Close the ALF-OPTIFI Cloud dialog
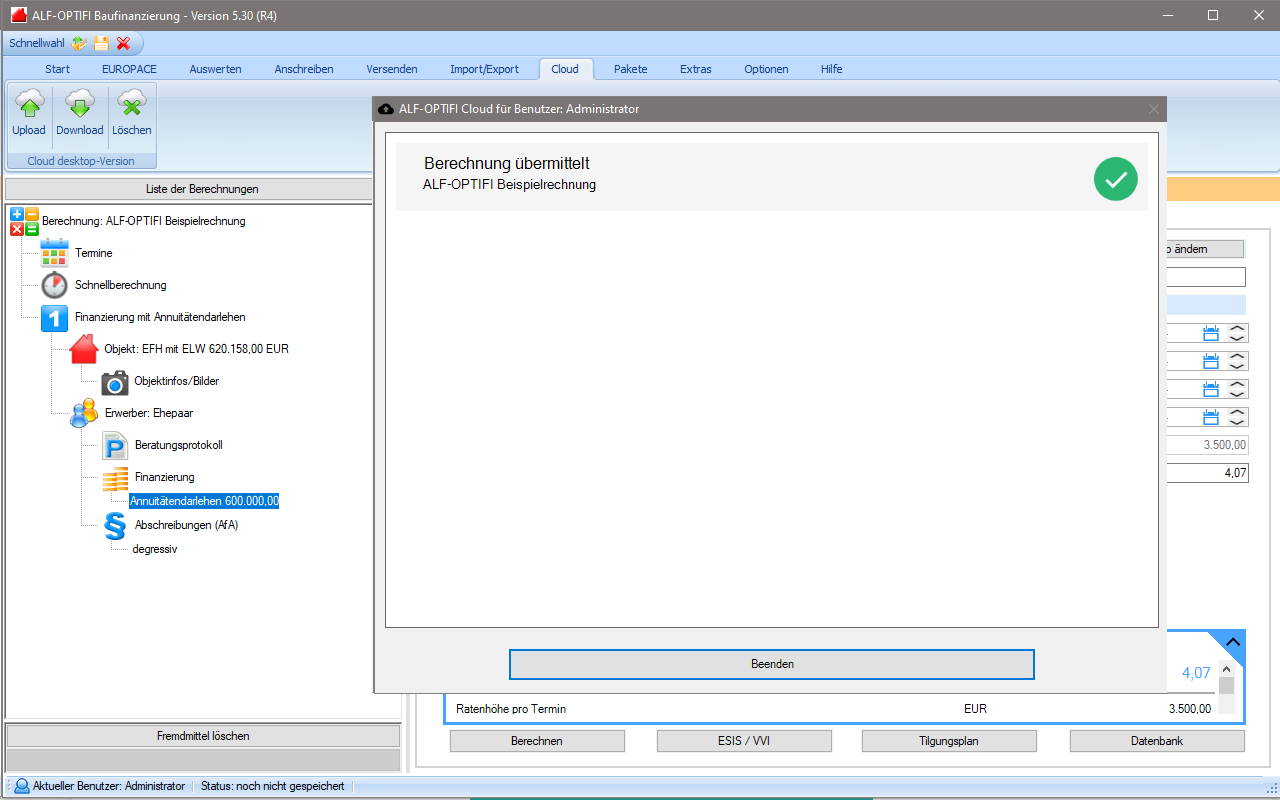Screen dimensions: 1280x800 pos(1154,109)
